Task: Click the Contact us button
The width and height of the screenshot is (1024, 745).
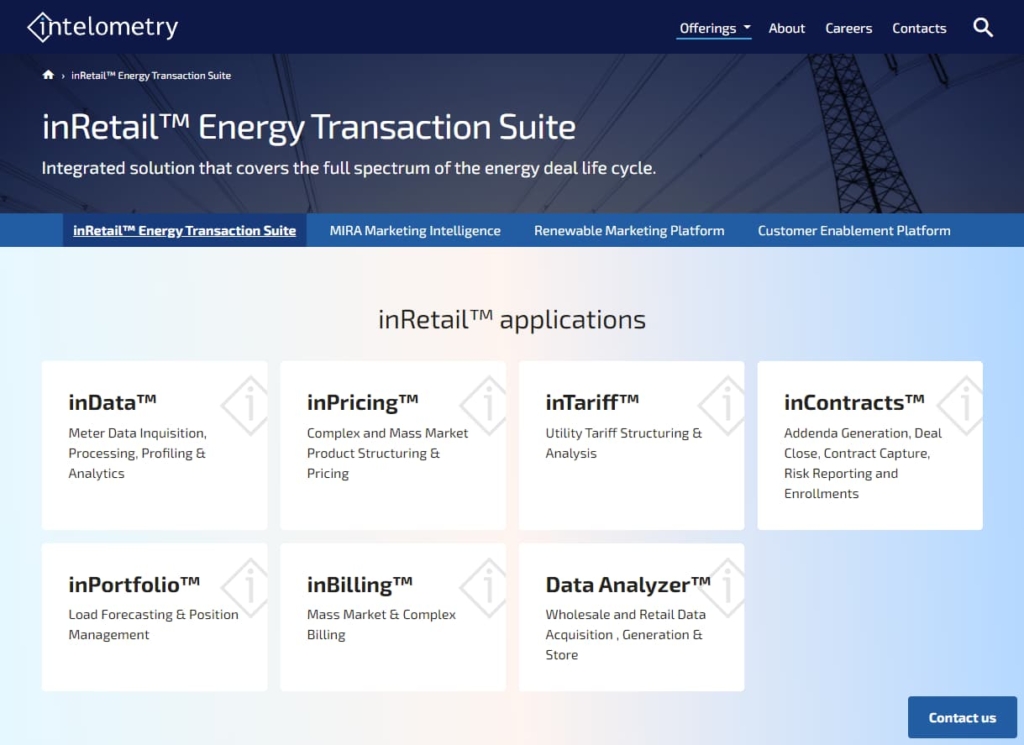Action: [x=962, y=718]
